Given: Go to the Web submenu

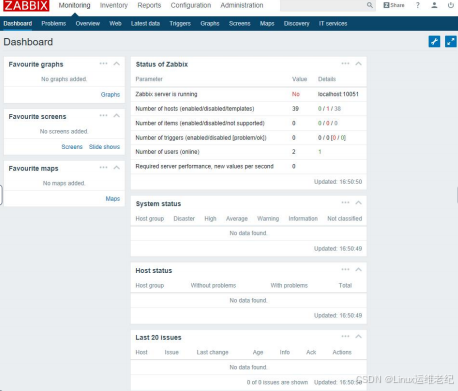Looking at the screenshot, I should 115,24.
